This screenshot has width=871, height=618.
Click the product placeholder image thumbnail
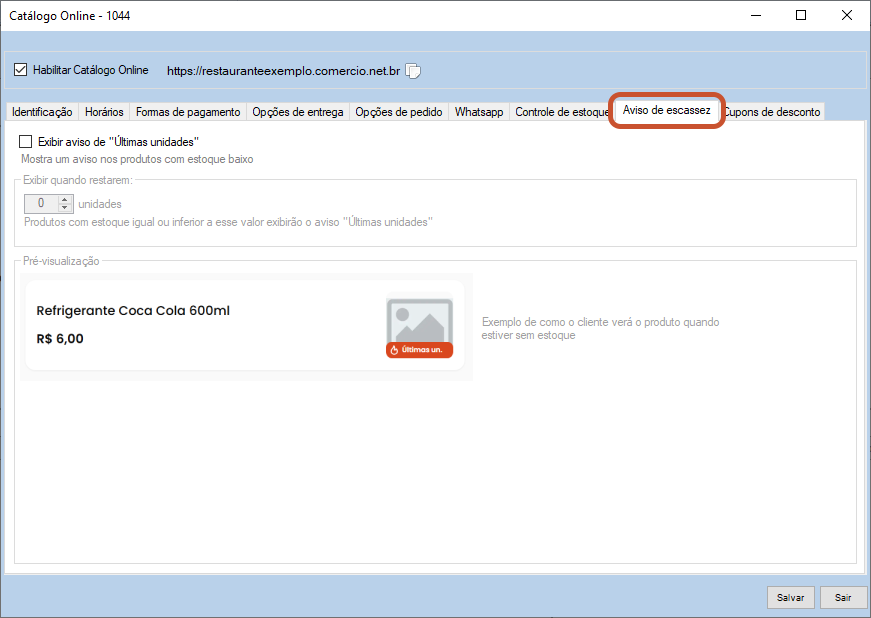point(419,320)
